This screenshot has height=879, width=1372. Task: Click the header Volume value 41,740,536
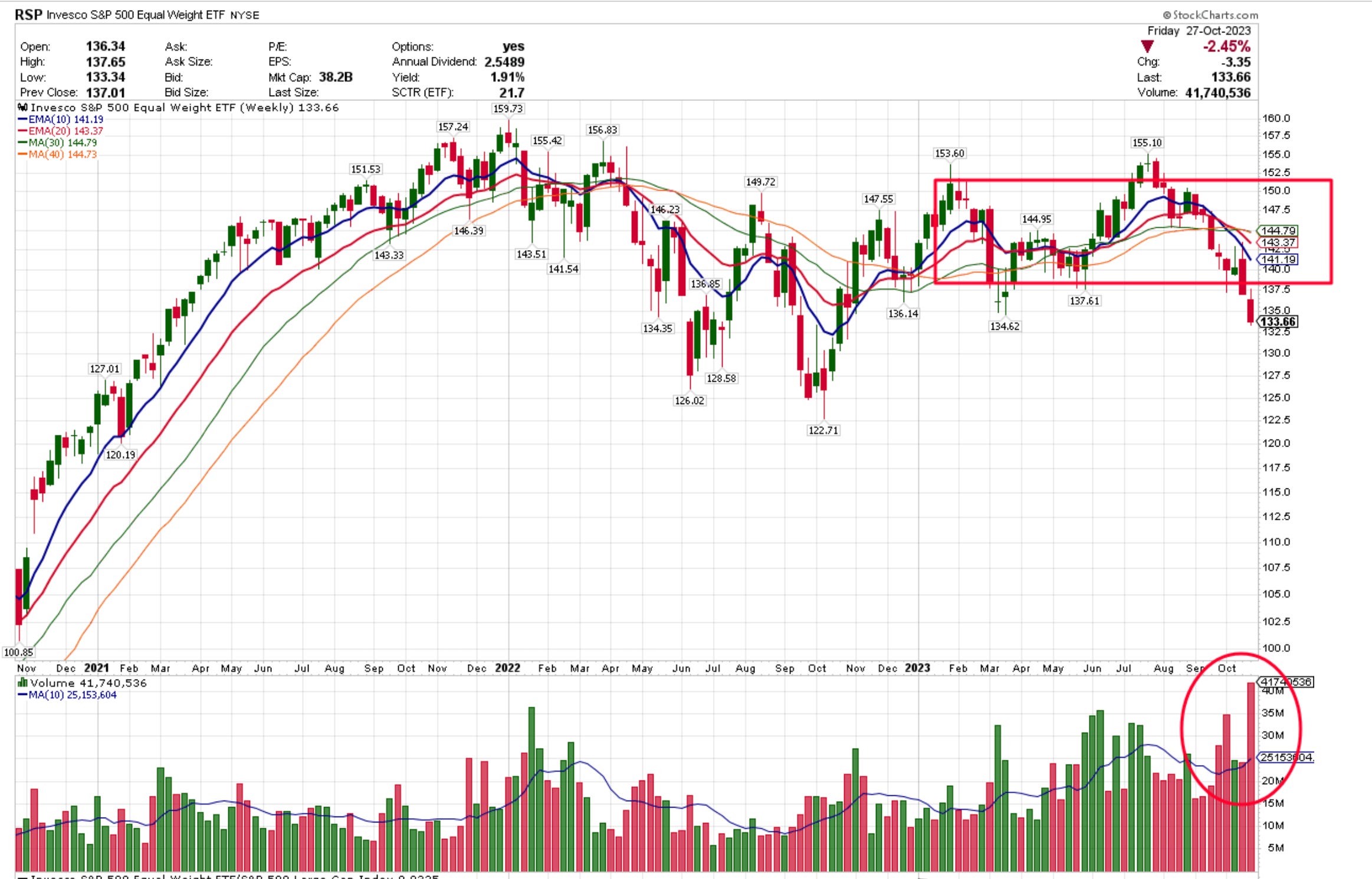pyautogui.click(x=1218, y=93)
